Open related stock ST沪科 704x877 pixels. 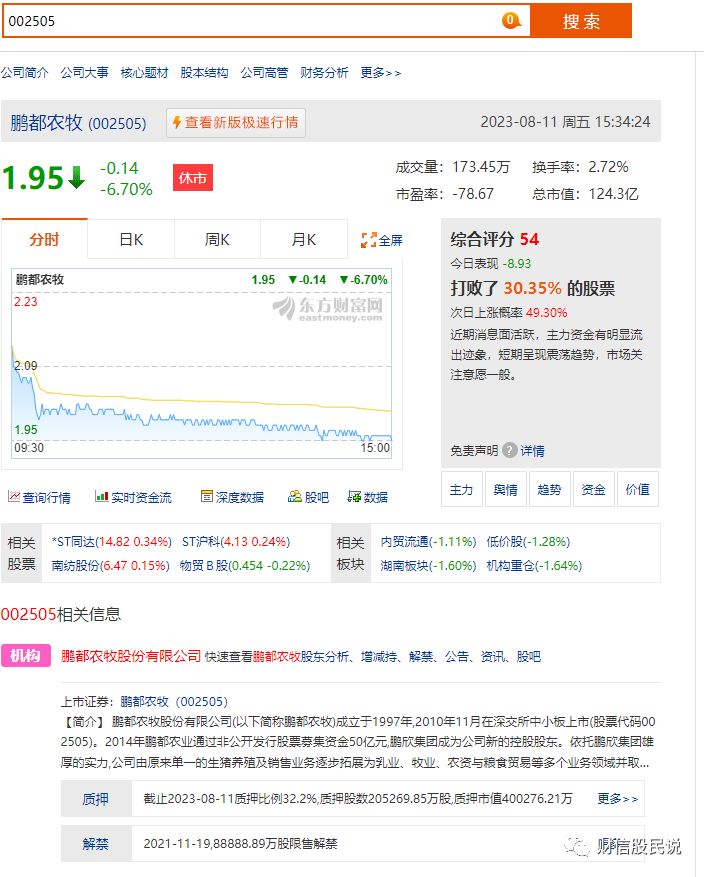pyautogui.click(x=236, y=541)
